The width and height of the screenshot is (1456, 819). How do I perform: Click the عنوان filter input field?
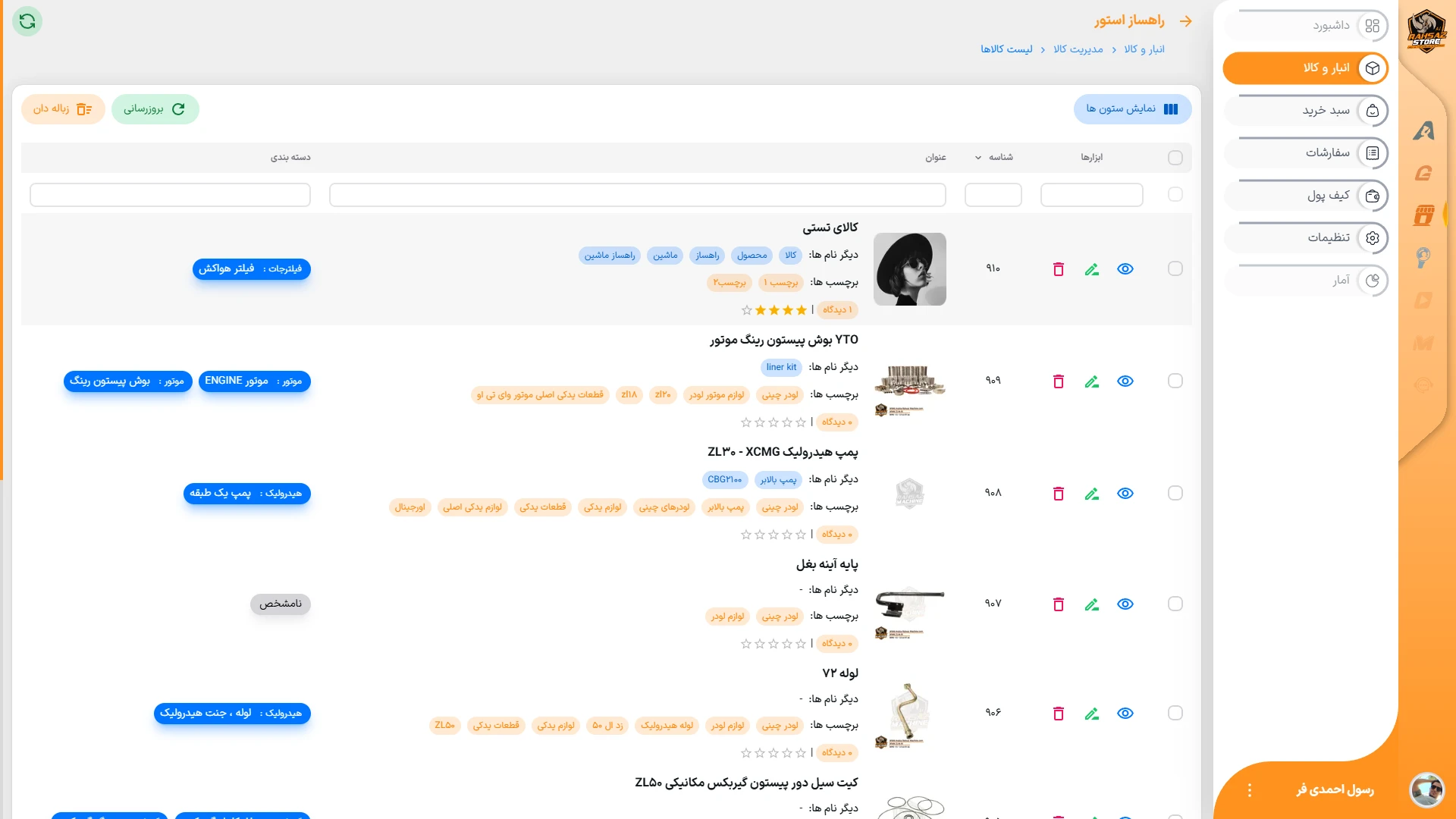(x=637, y=195)
